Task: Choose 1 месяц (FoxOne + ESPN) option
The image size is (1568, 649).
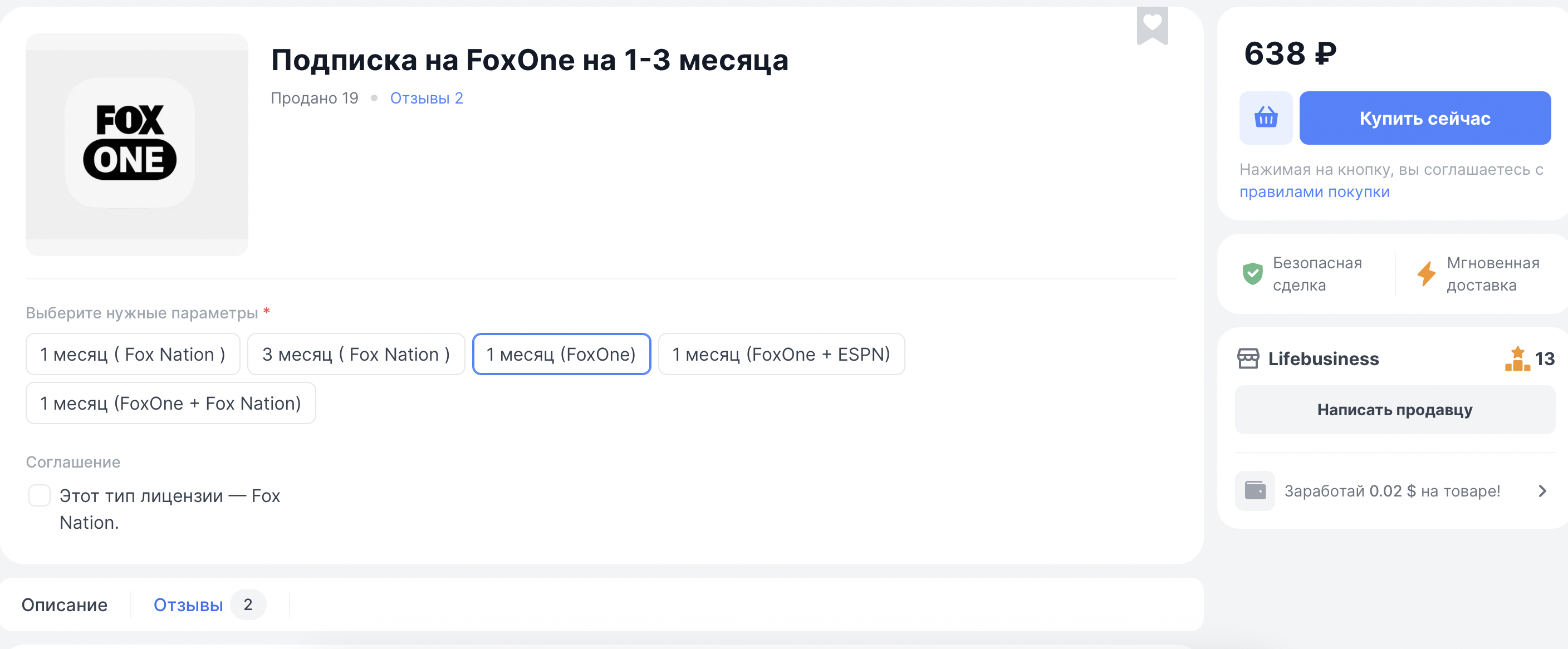Action: tap(781, 354)
